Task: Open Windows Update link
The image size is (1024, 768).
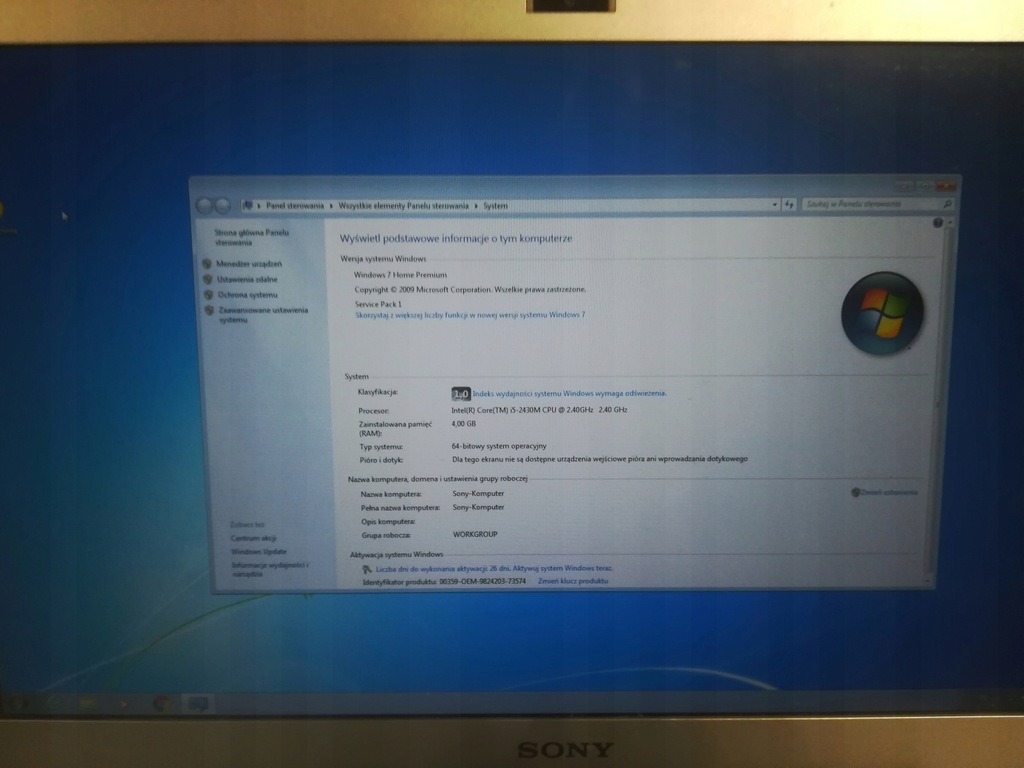Action: pyautogui.click(x=259, y=552)
